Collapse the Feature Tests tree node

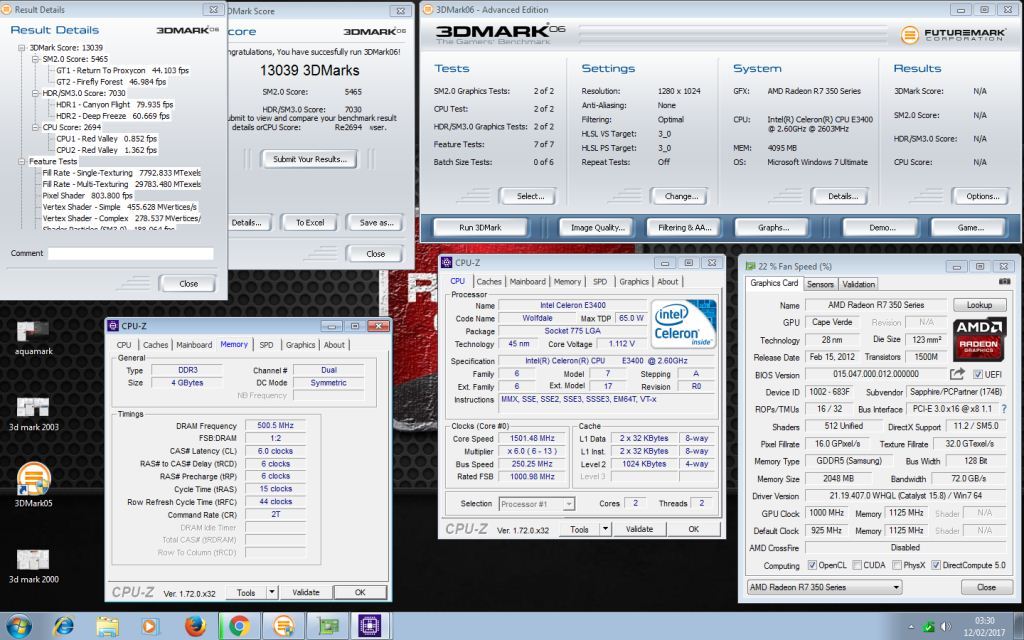tap(22, 161)
